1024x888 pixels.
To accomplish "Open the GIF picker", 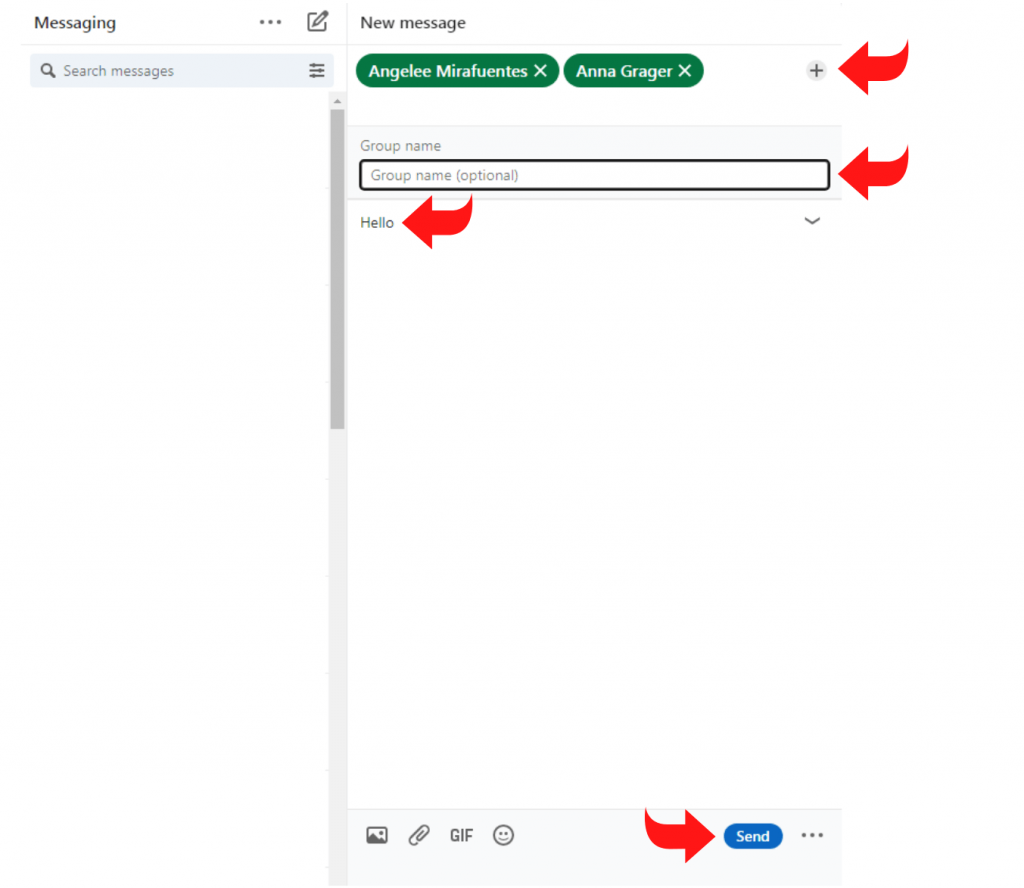I will (x=461, y=835).
